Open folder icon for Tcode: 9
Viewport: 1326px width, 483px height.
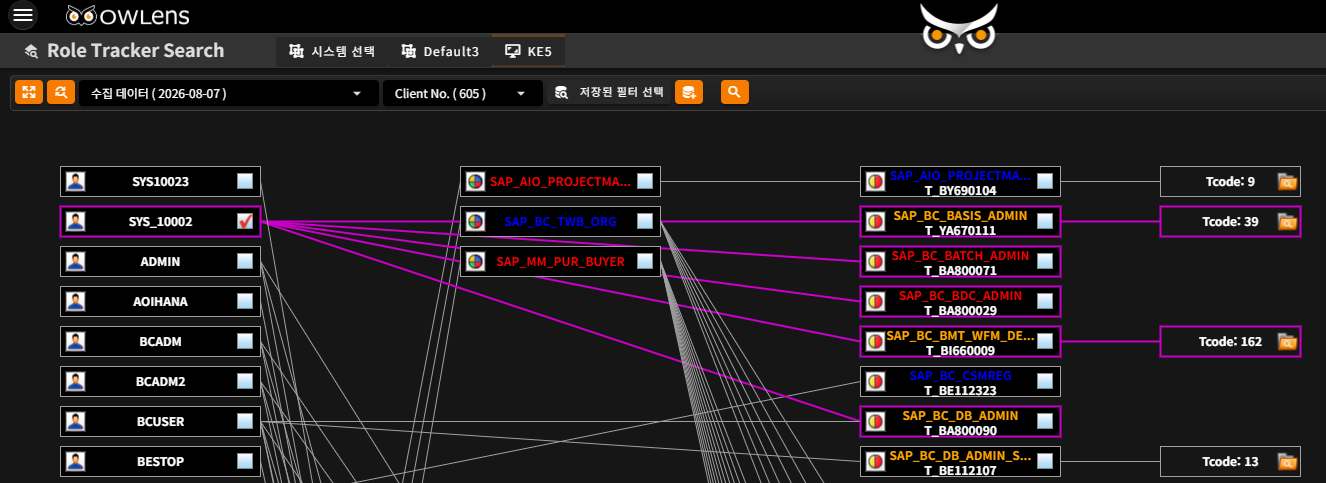click(1286, 181)
